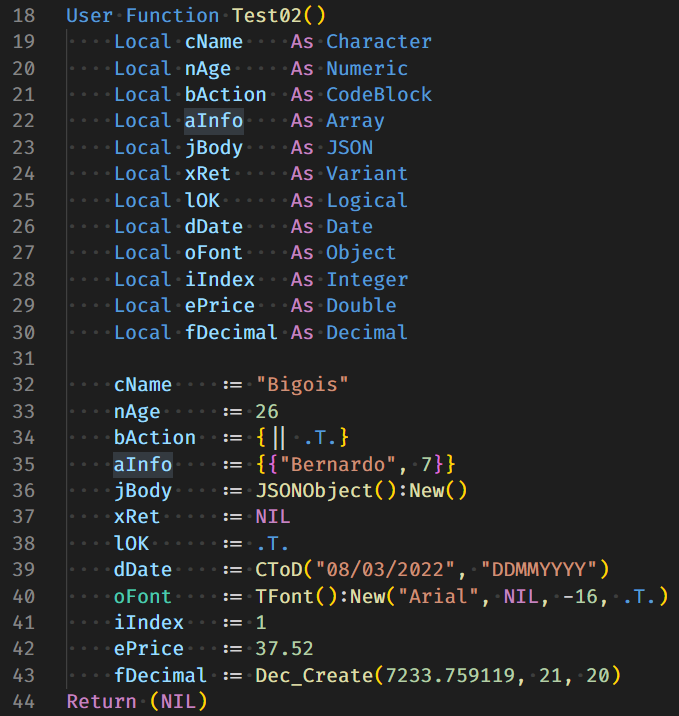Click the Date type on line 26

(x=350, y=227)
